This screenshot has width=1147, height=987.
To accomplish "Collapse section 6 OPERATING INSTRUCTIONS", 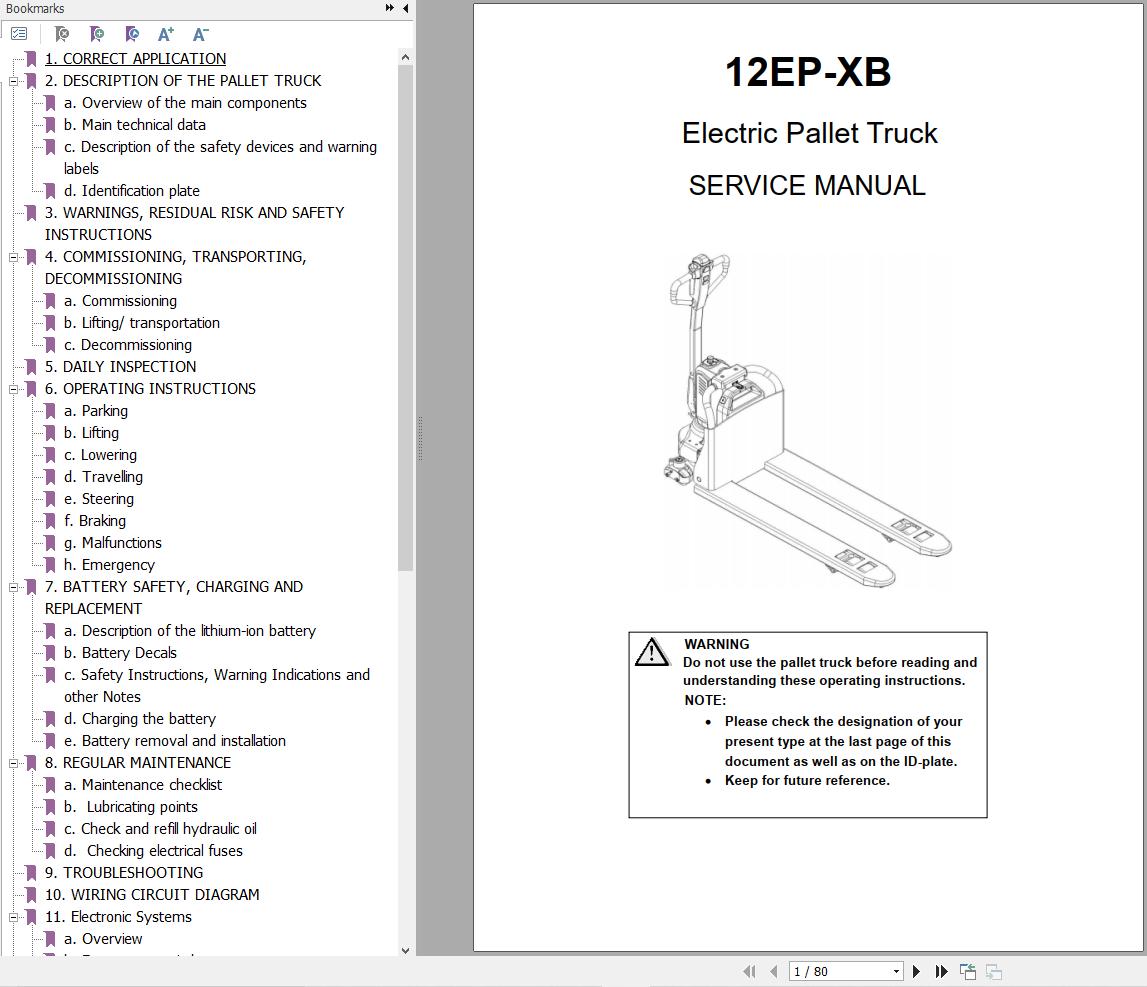I will [x=12, y=389].
